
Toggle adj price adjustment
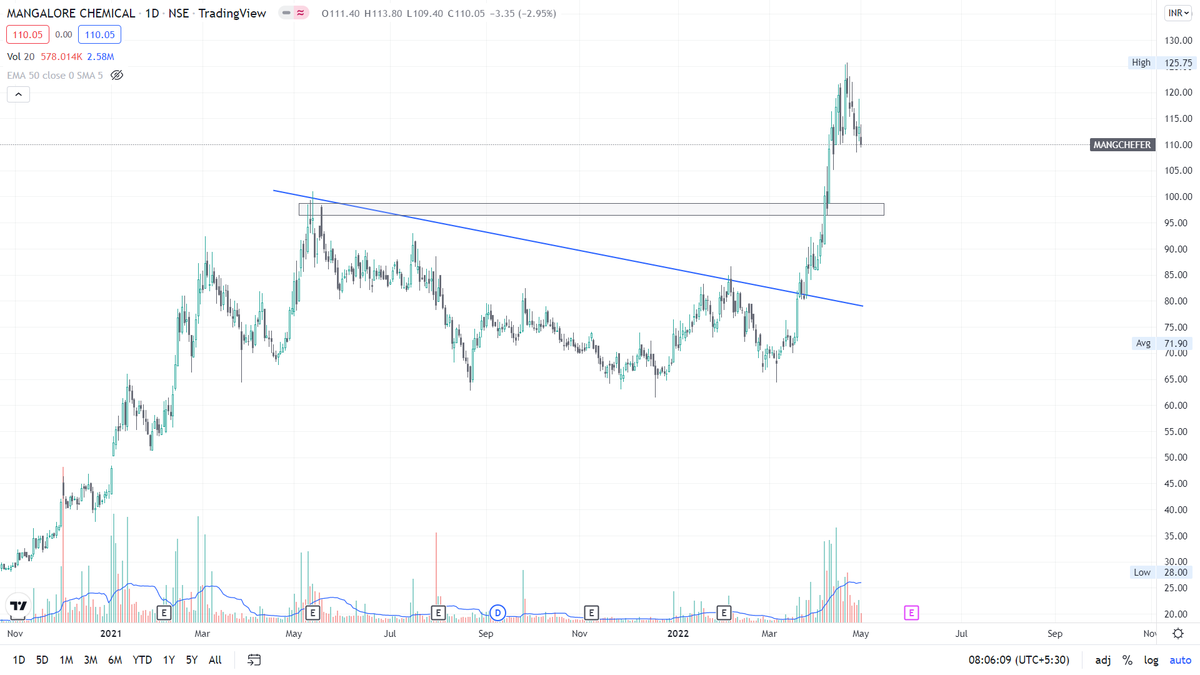click(1103, 660)
